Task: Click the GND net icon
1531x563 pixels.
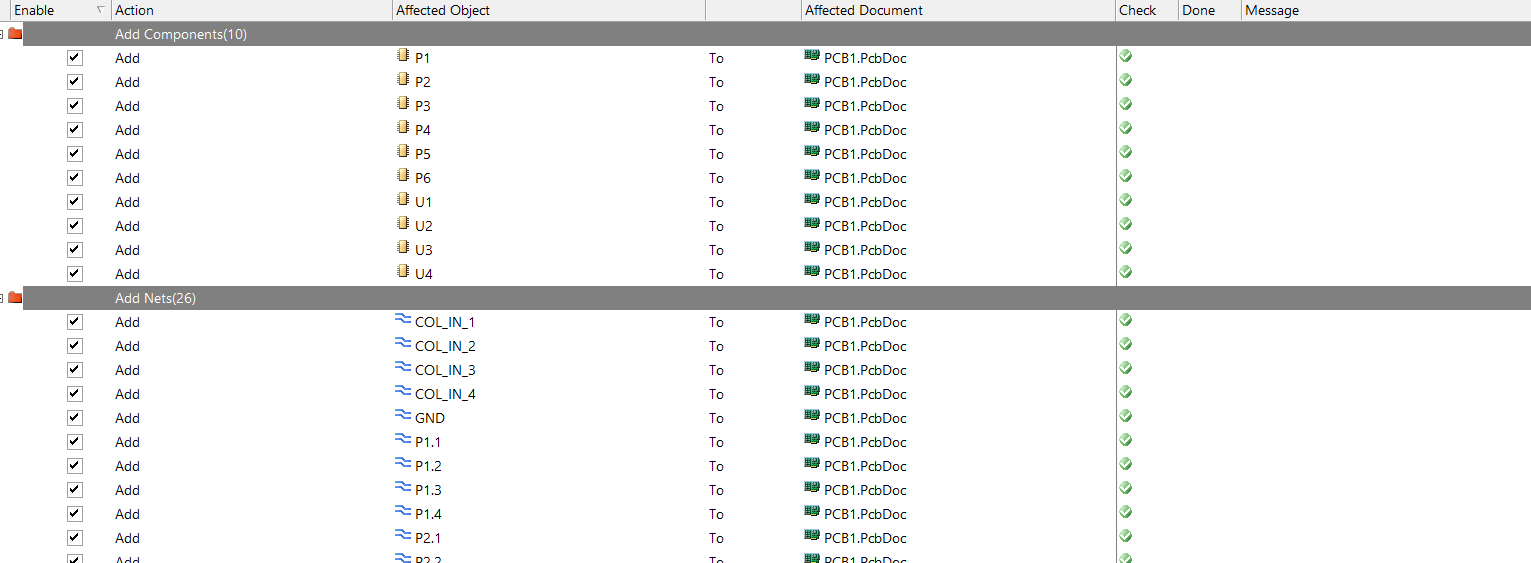Action: [404, 417]
